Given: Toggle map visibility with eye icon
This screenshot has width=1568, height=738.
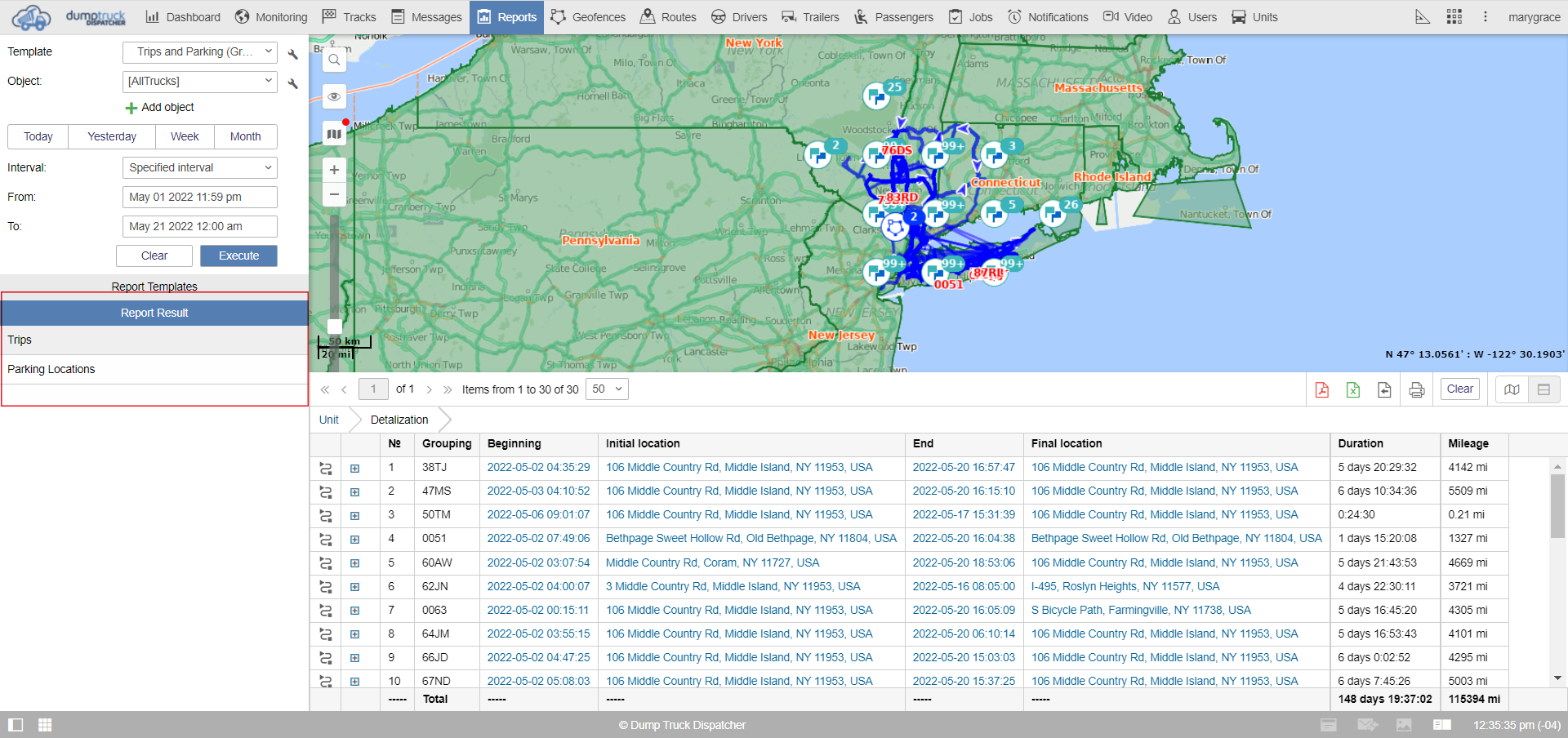Looking at the screenshot, I should (x=334, y=97).
